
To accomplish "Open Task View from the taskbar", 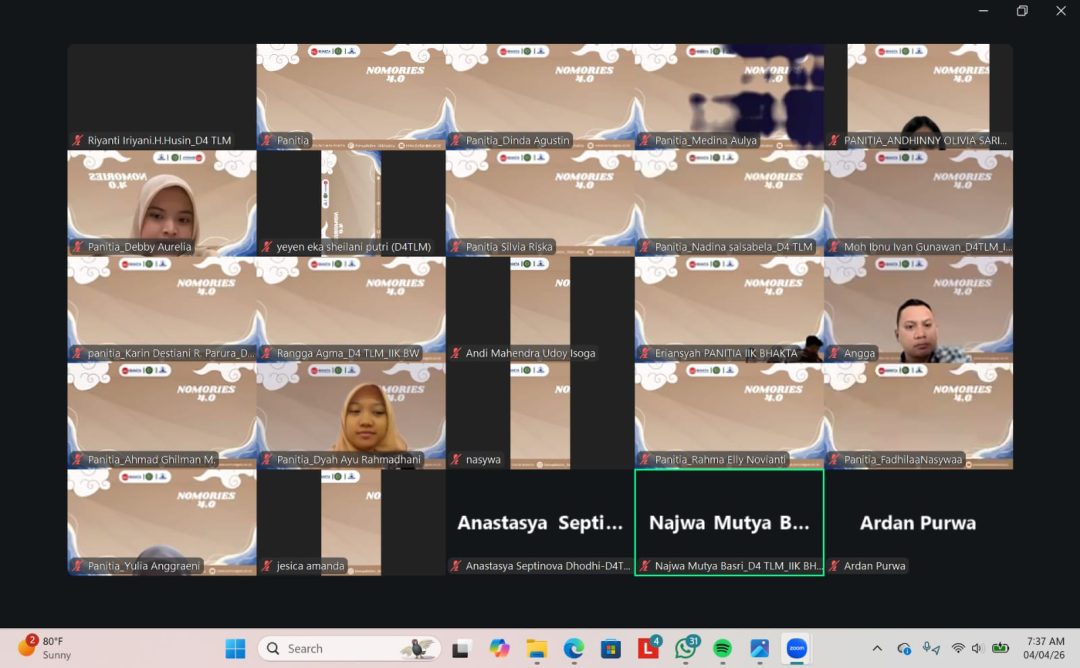I will (x=461, y=648).
